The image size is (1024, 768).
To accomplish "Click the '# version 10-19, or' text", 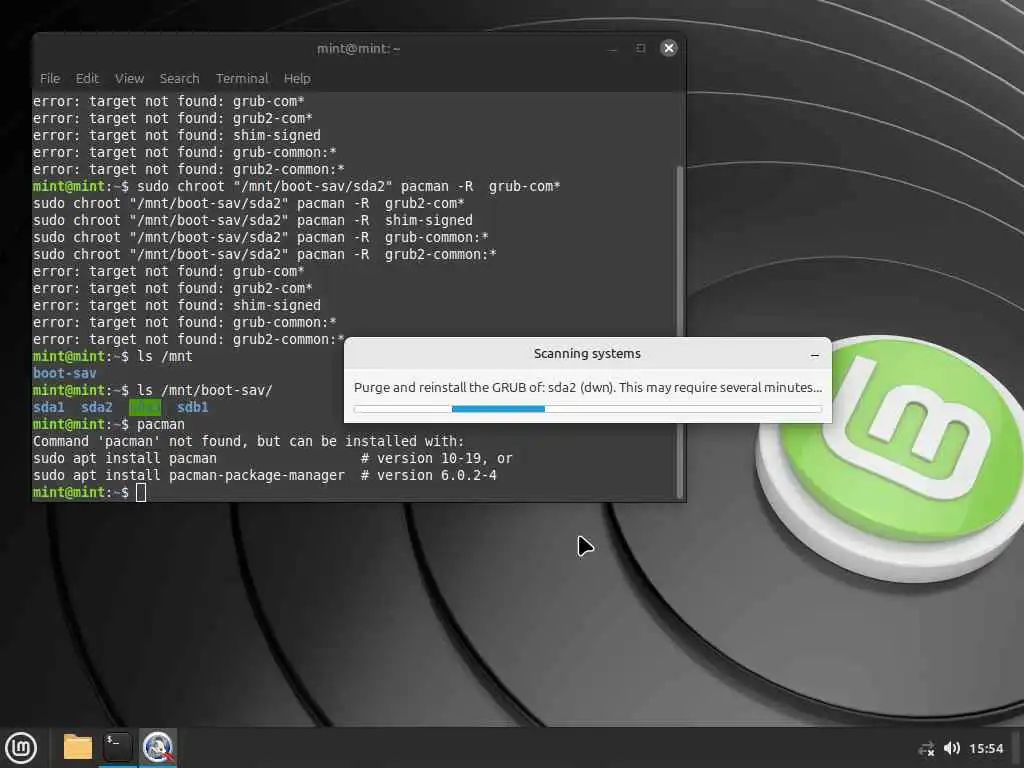I will [x=436, y=458].
